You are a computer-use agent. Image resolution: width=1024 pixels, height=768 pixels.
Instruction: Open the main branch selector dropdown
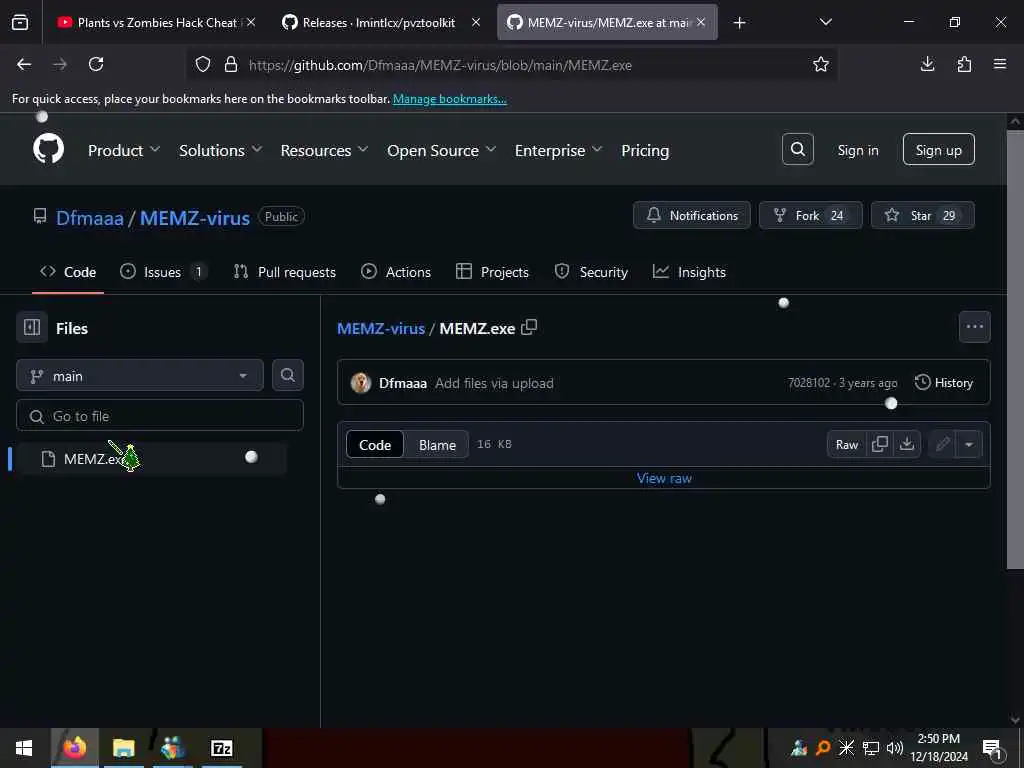coord(140,376)
